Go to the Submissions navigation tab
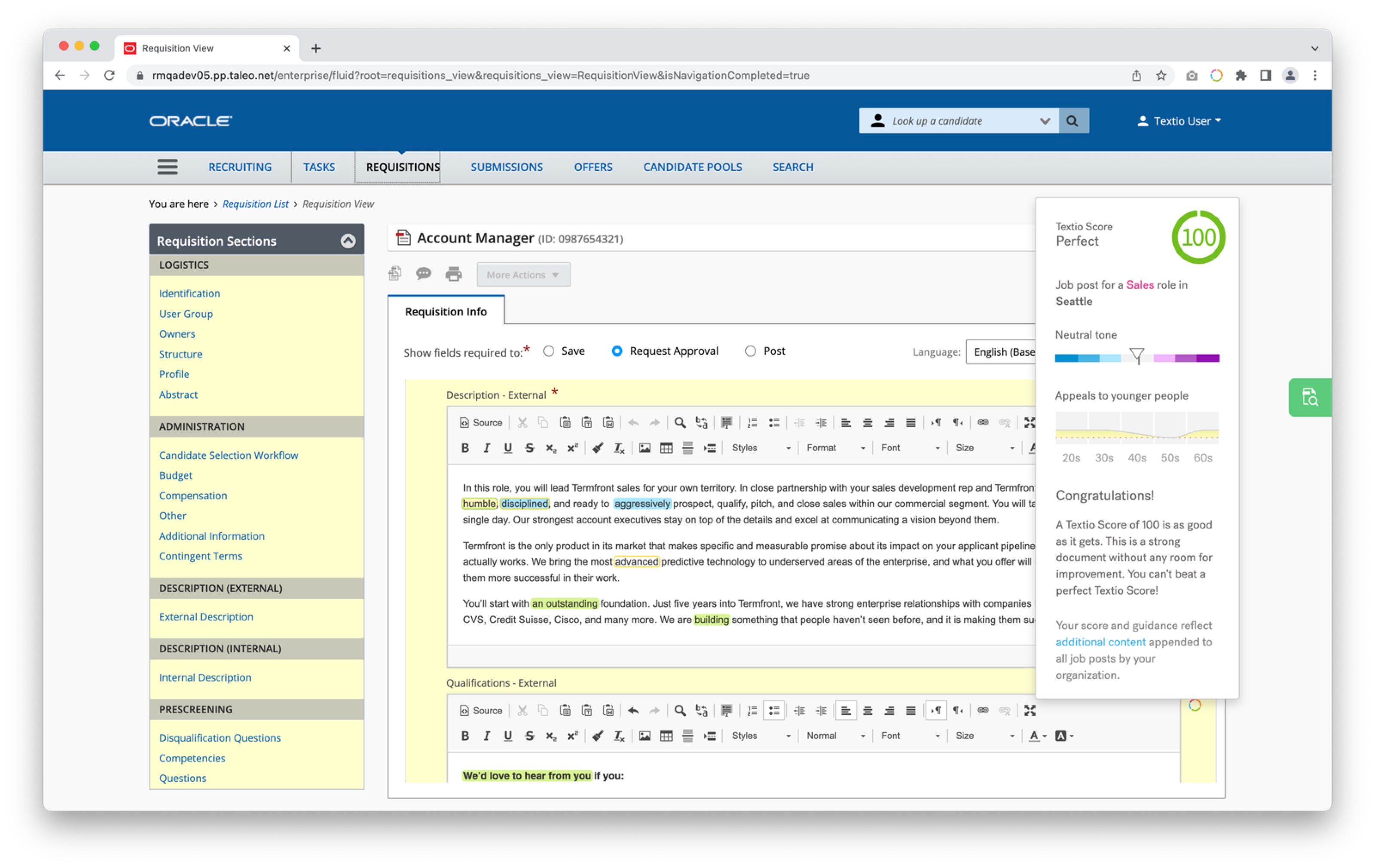1375x868 pixels. pos(507,167)
